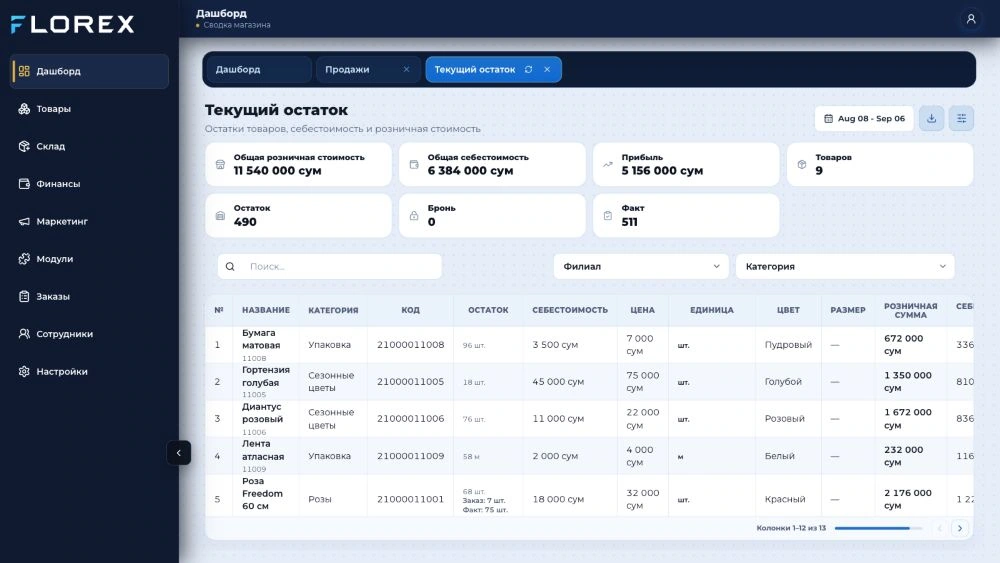
Task: Collapse the sidebar with the arrow button
Action: [179, 453]
